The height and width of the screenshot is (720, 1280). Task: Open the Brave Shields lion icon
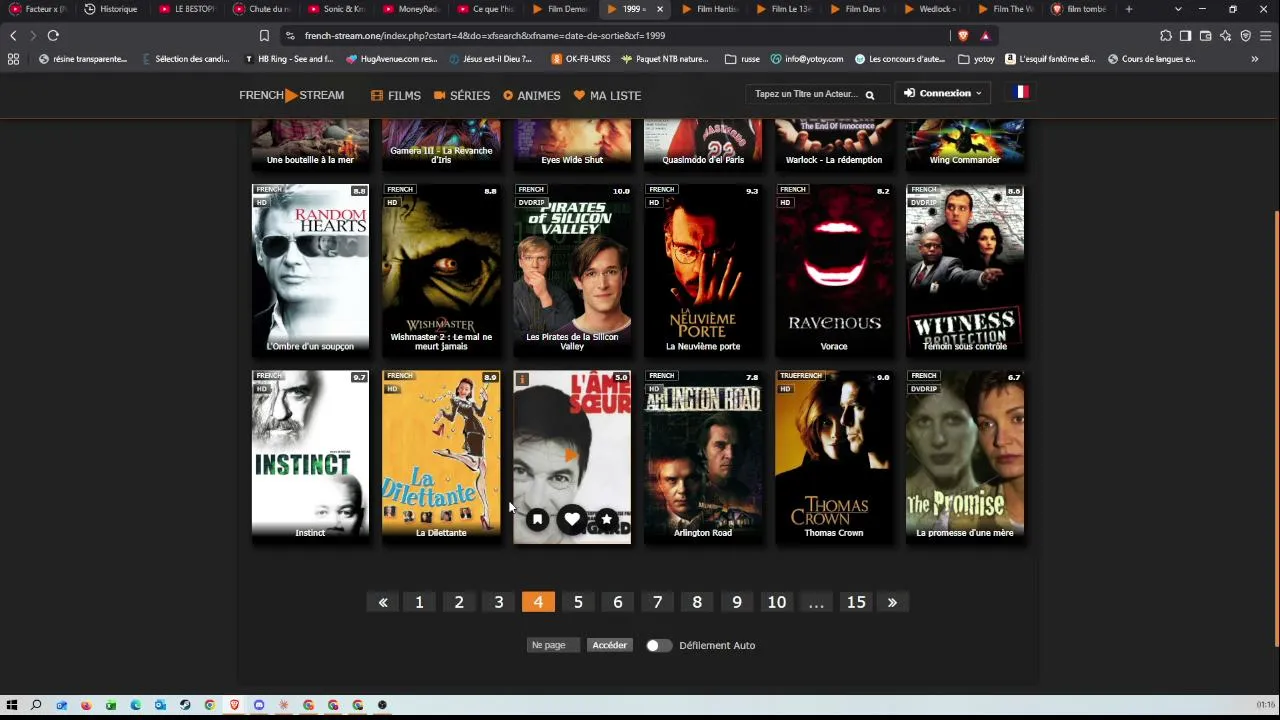(x=963, y=35)
